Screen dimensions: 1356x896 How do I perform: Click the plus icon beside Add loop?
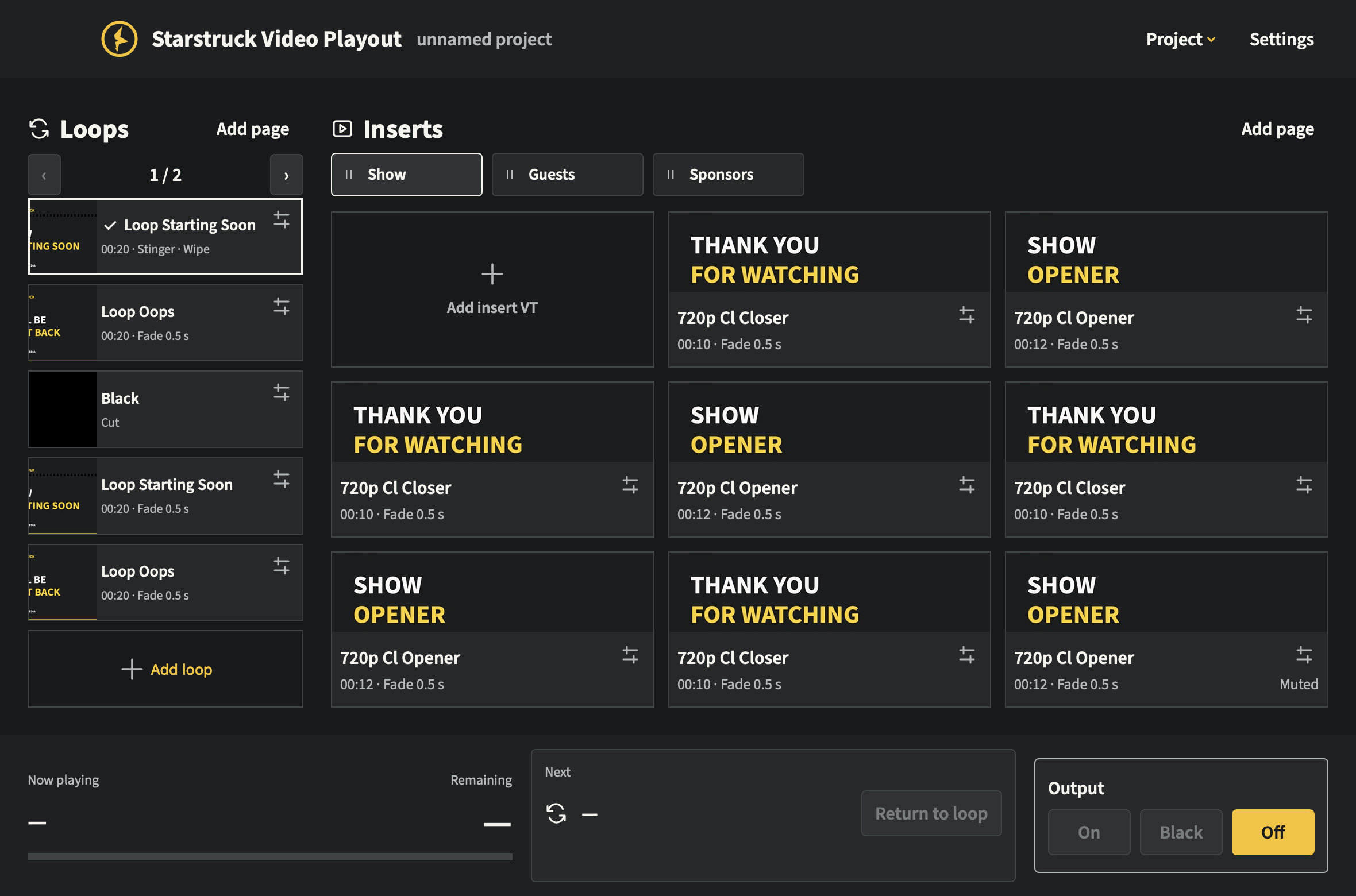click(132, 669)
